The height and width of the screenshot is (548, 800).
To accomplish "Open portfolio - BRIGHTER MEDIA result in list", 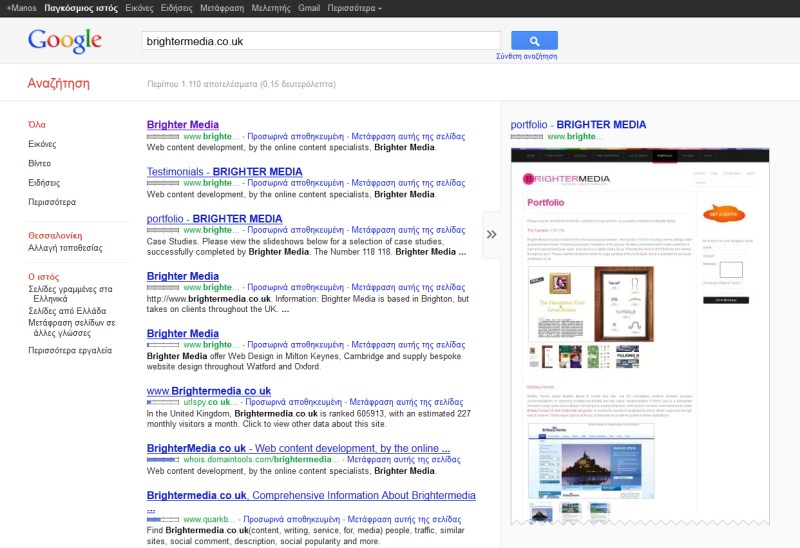I will tap(214, 218).
